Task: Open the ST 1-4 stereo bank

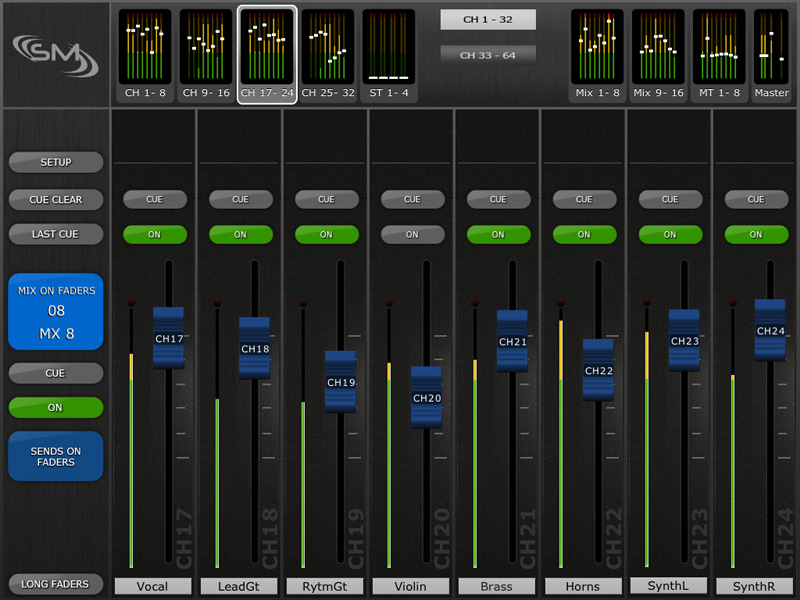Action: pyautogui.click(x=389, y=52)
